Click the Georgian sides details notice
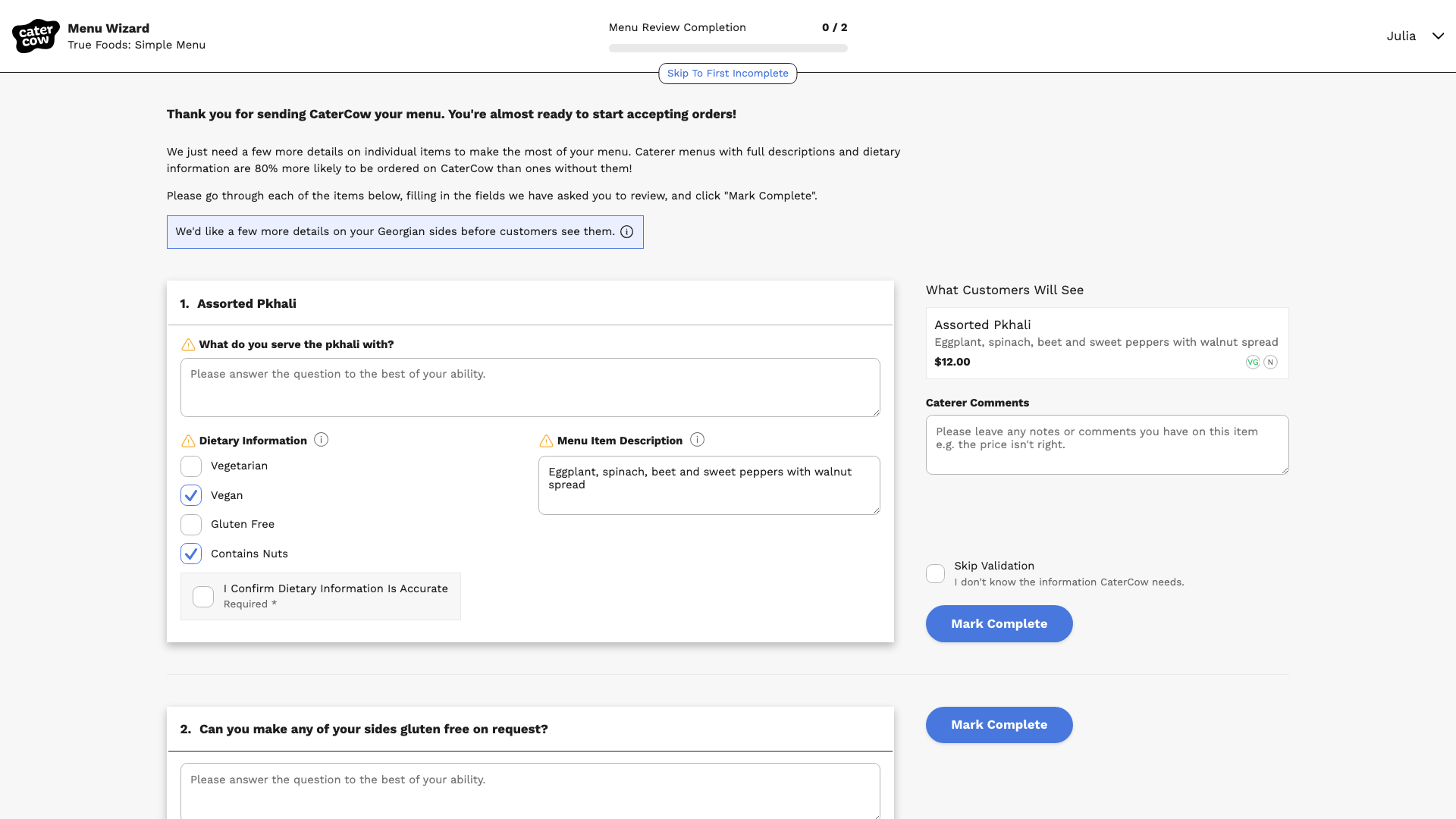This screenshot has height=819, width=1456. click(405, 232)
